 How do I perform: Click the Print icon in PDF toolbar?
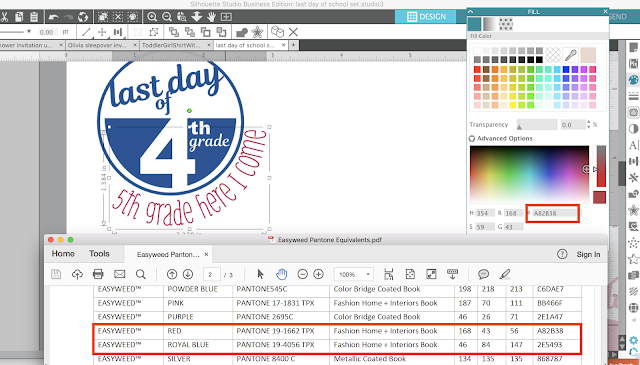click(x=98, y=274)
